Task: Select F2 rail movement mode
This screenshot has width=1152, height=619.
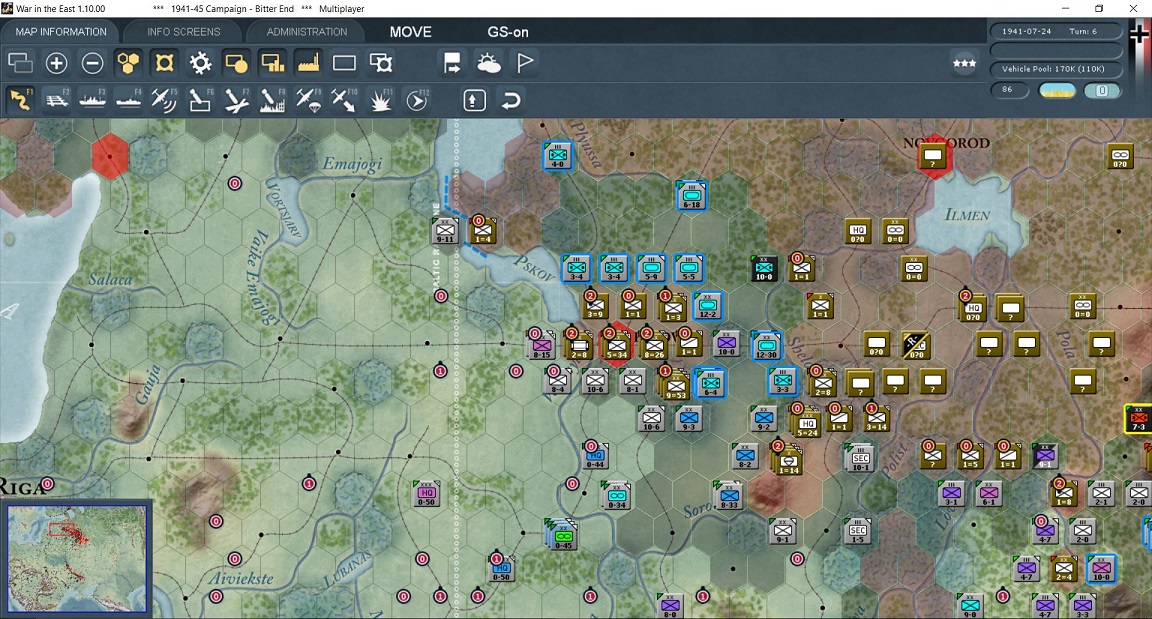Action: (56, 100)
